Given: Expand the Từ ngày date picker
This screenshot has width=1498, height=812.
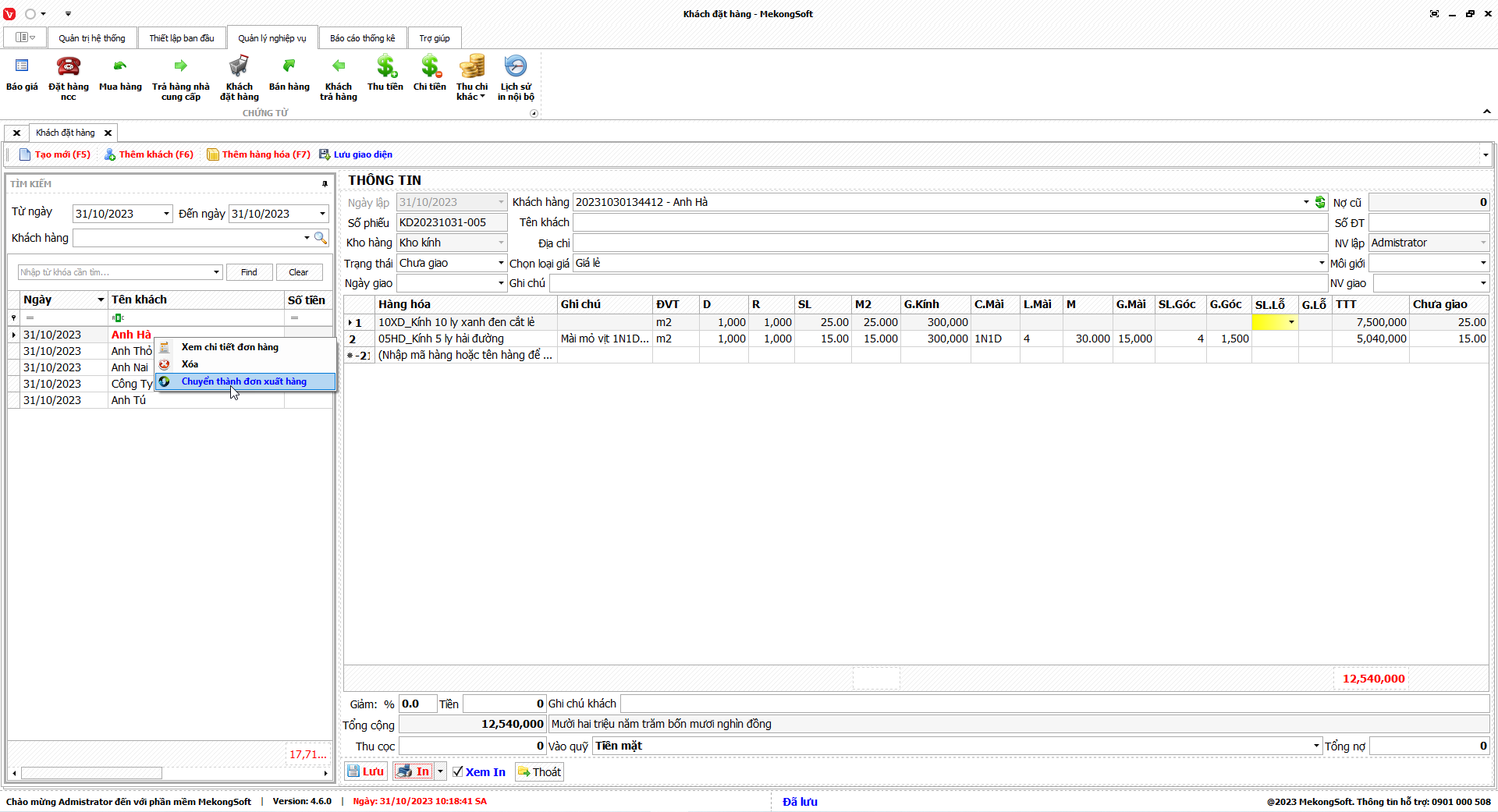Looking at the screenshot, I should 166,214.
